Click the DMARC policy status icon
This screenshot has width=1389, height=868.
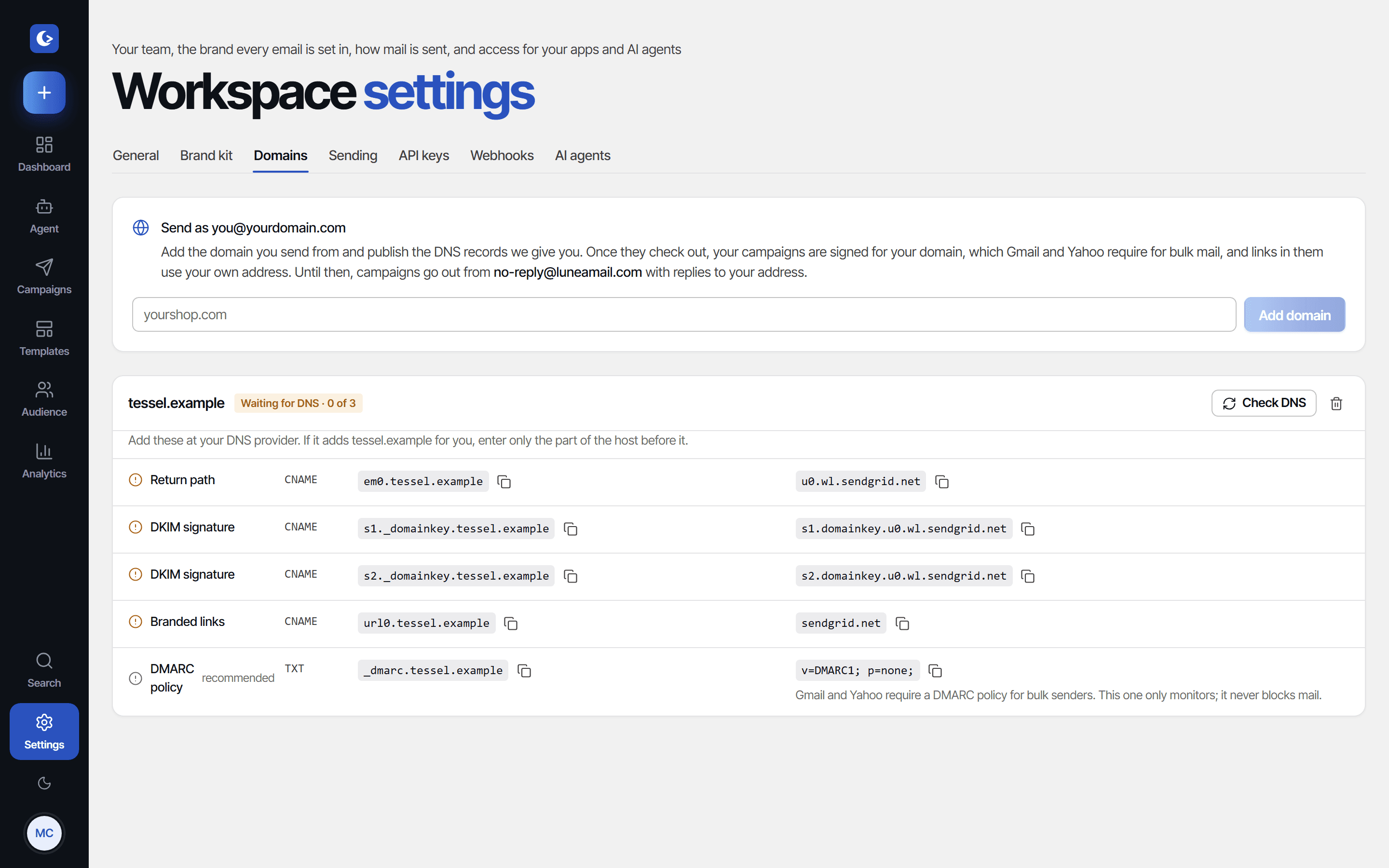coord(136,678)
